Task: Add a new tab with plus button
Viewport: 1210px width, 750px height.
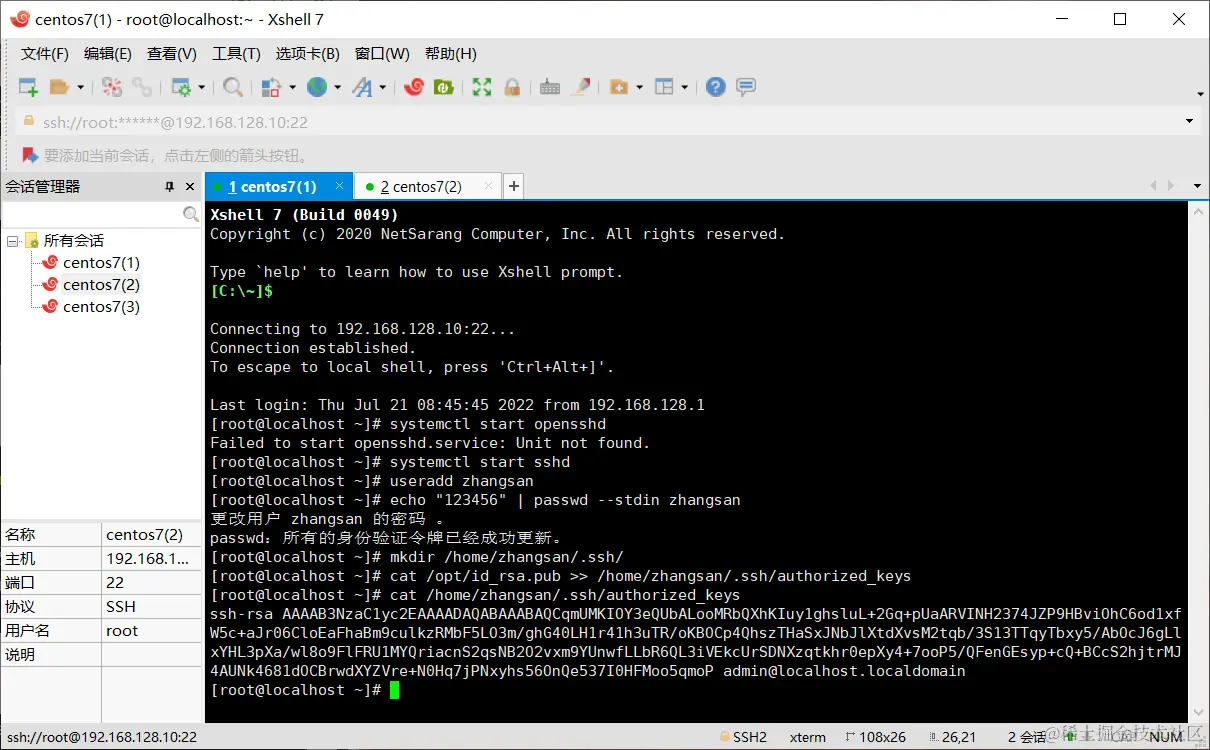Action: [513, 186]
